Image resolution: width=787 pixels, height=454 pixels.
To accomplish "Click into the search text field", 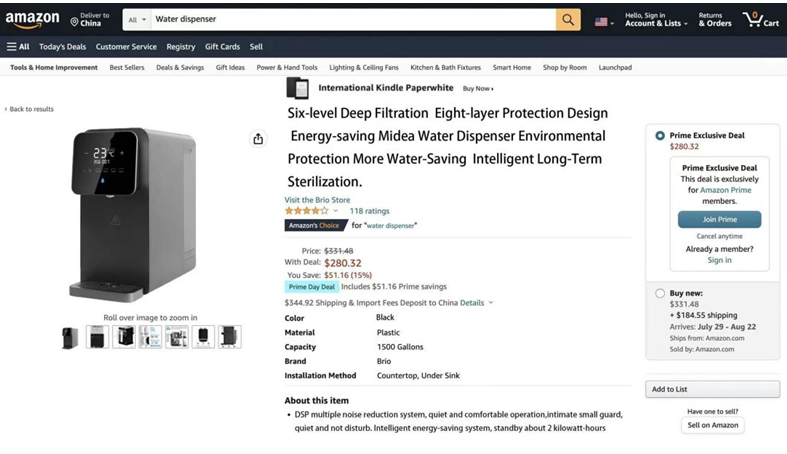I will point(350,19).
